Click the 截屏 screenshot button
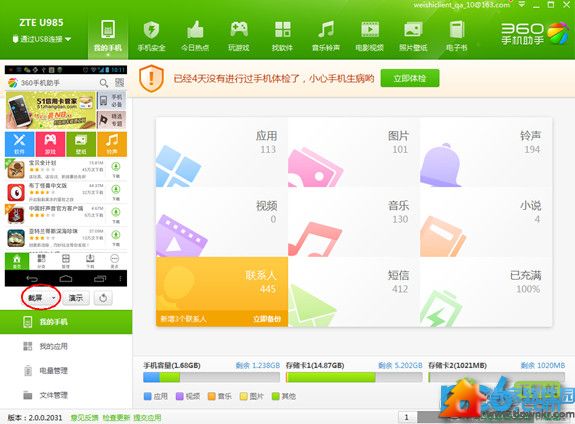 coord(36,298)
